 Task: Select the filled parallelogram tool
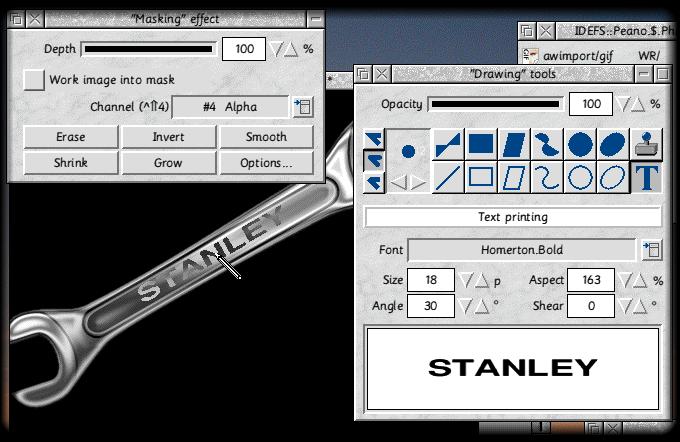(x=513, y=144)
